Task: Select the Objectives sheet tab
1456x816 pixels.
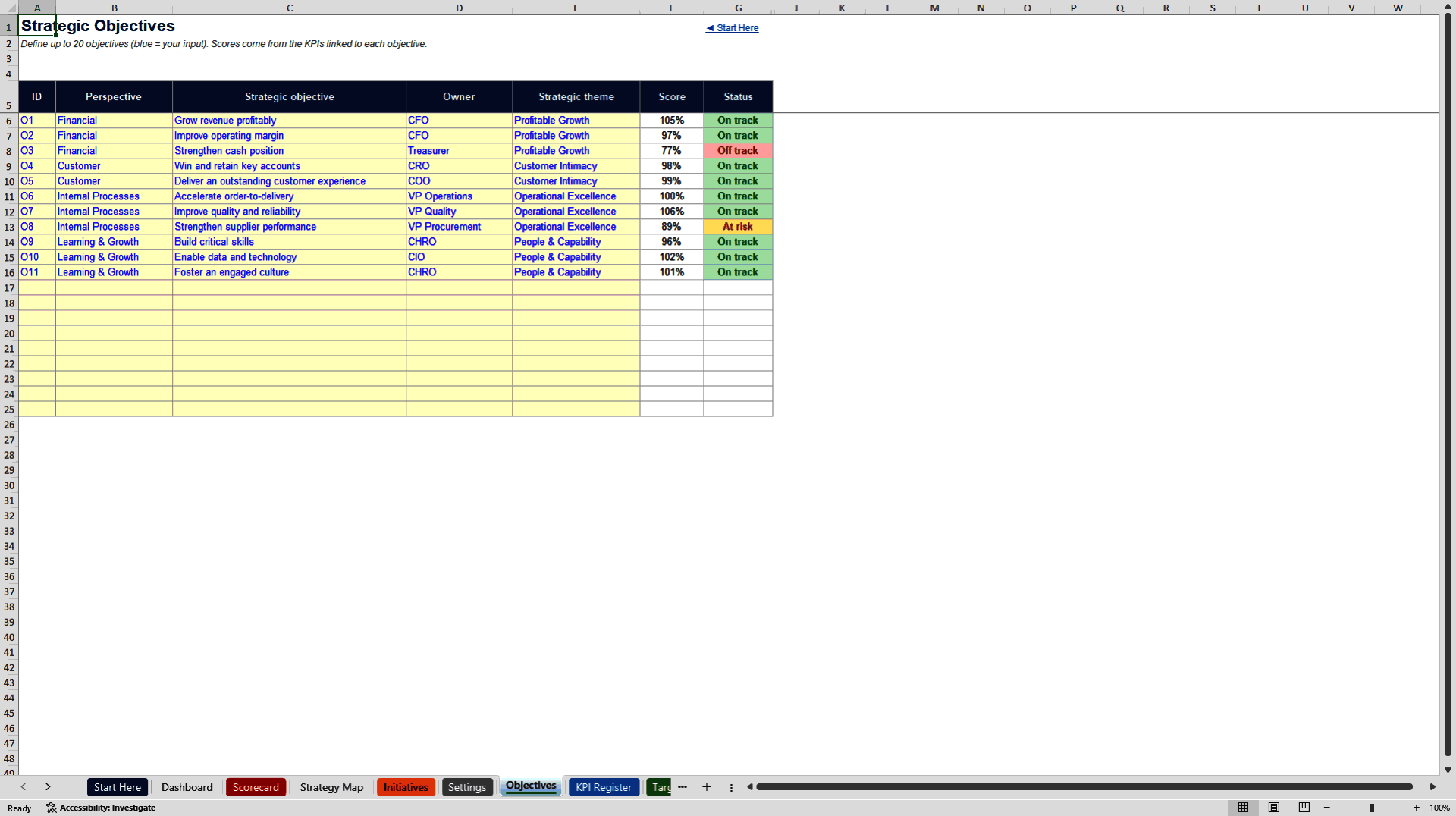Action: pyautogui.click(x=531, y=786)
